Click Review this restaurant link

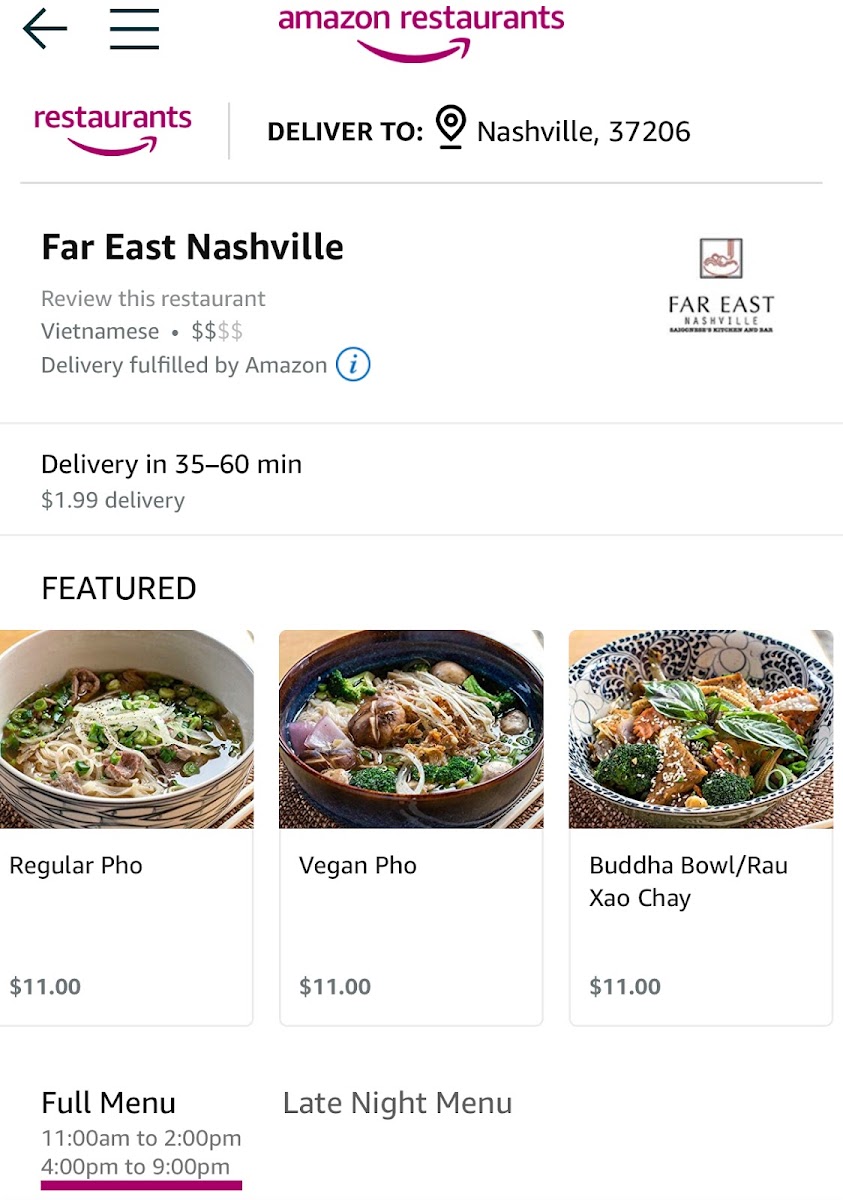pyautogui.click(x=153, y=299)
